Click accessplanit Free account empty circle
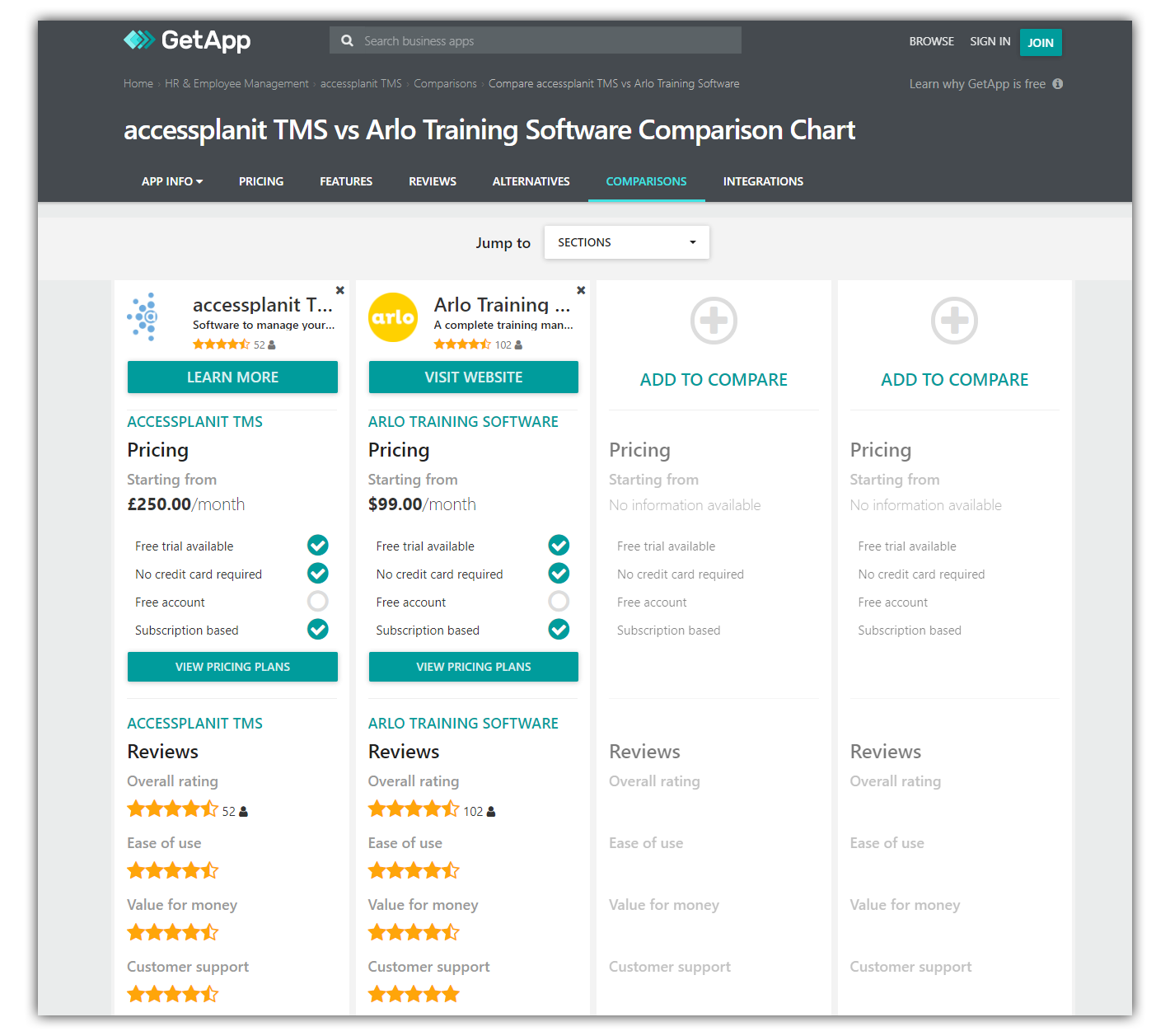This screenshot has height=1036, width=1170. [317, 602]
